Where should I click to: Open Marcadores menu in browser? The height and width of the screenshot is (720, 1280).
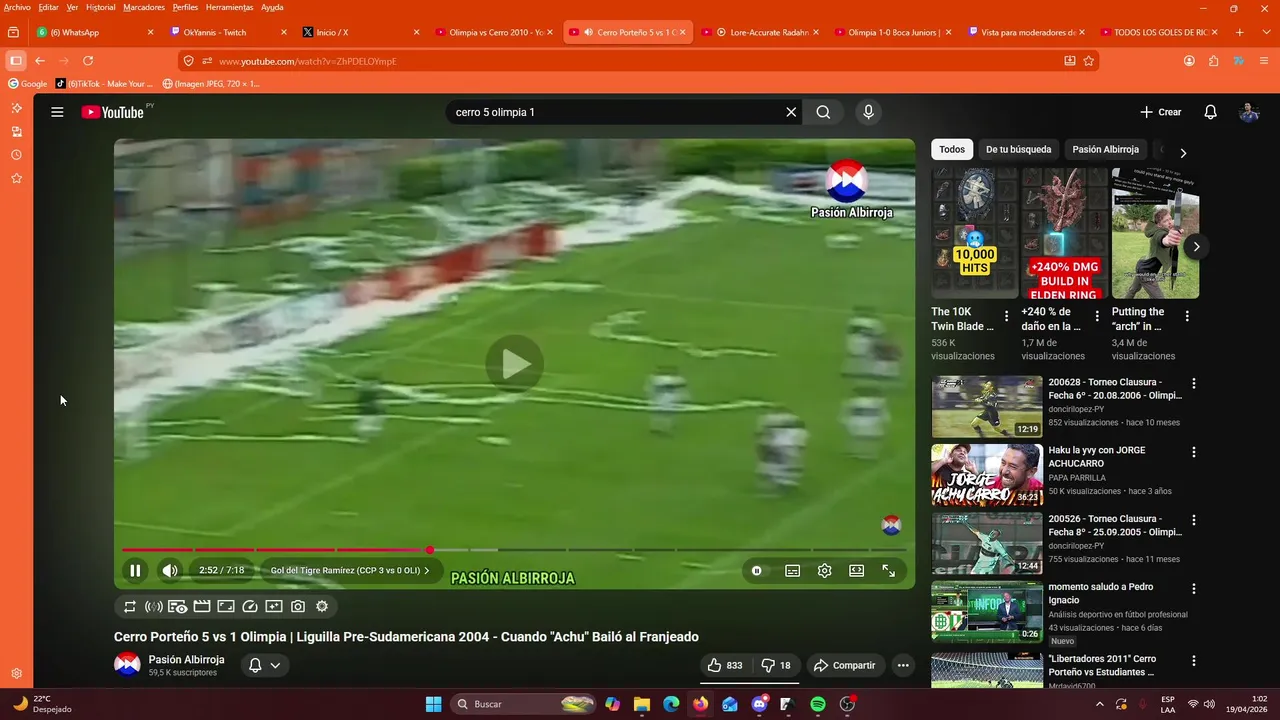144,7
